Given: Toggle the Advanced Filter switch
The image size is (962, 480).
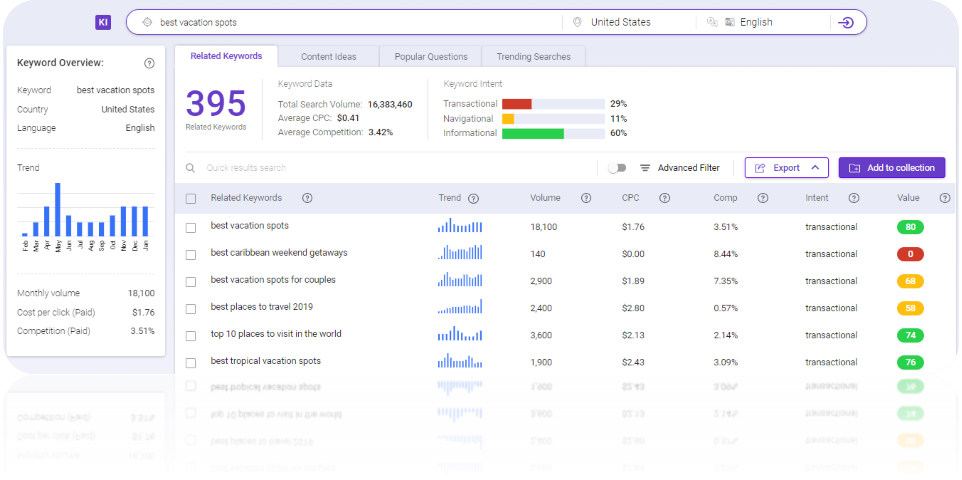Looking at the screenshot, I should 617,168.
